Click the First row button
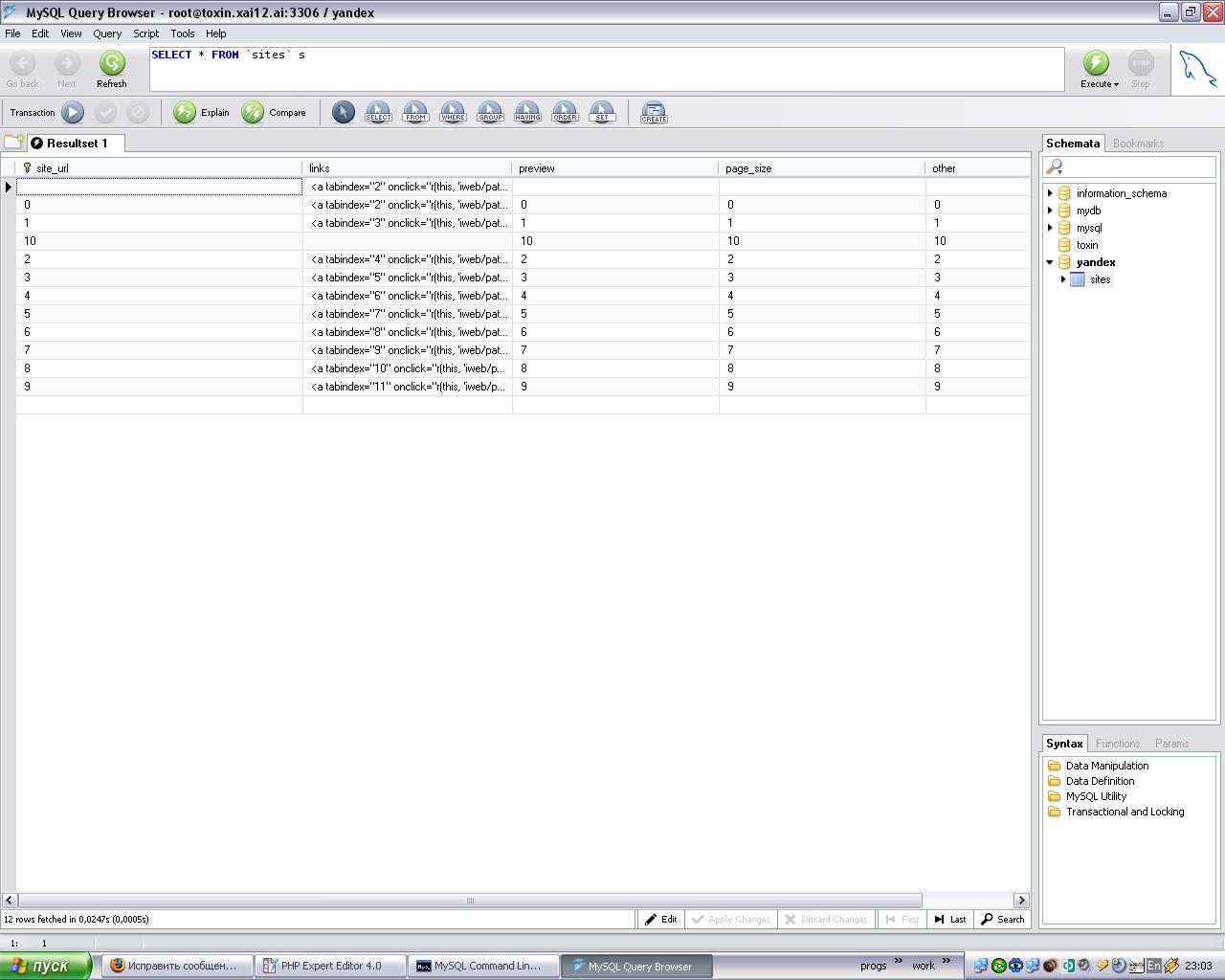This screenshot has height=980, width=1225. click(x=902, y=920)
